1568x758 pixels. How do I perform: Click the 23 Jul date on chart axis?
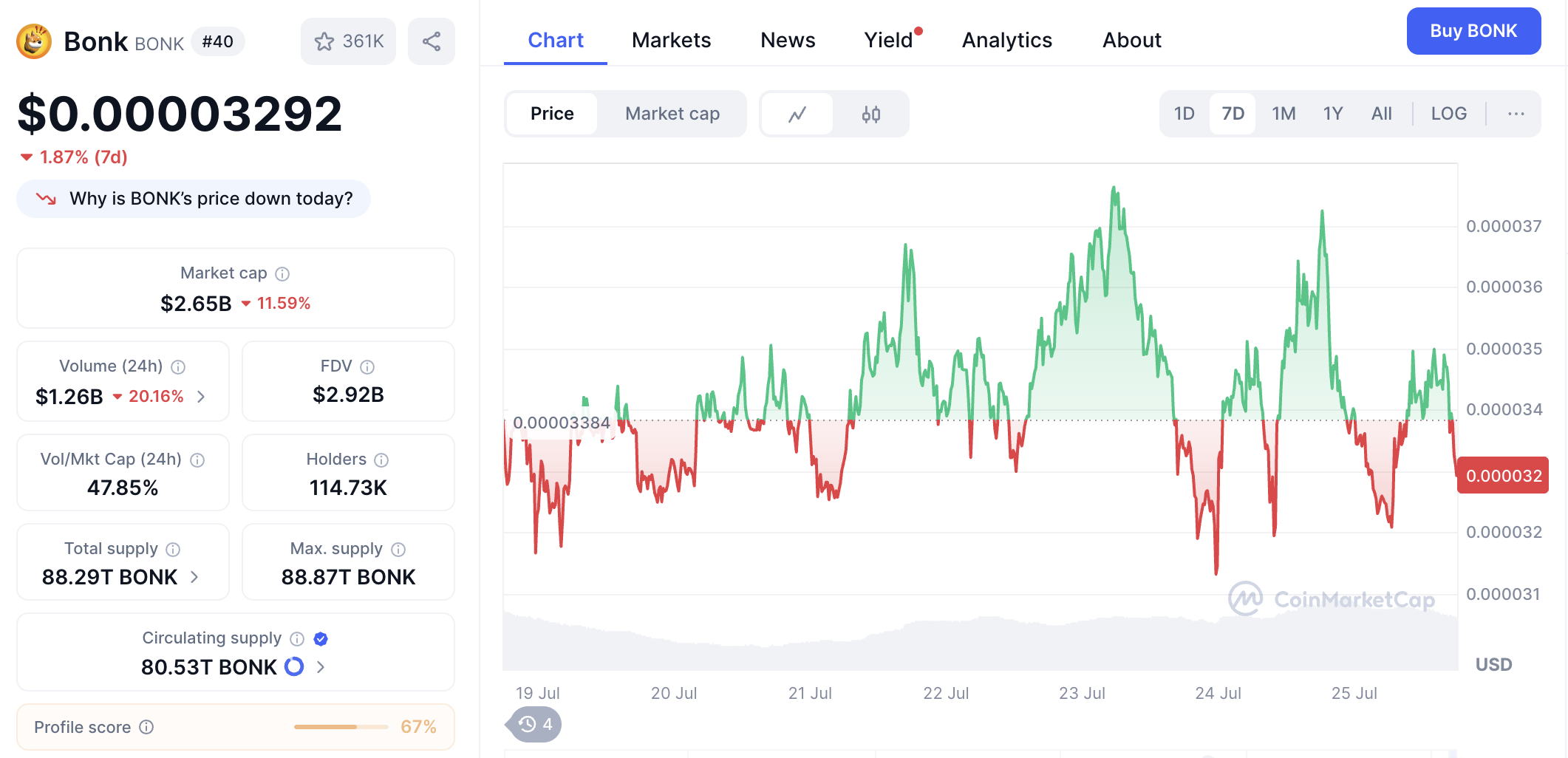tap(1082, 693)
